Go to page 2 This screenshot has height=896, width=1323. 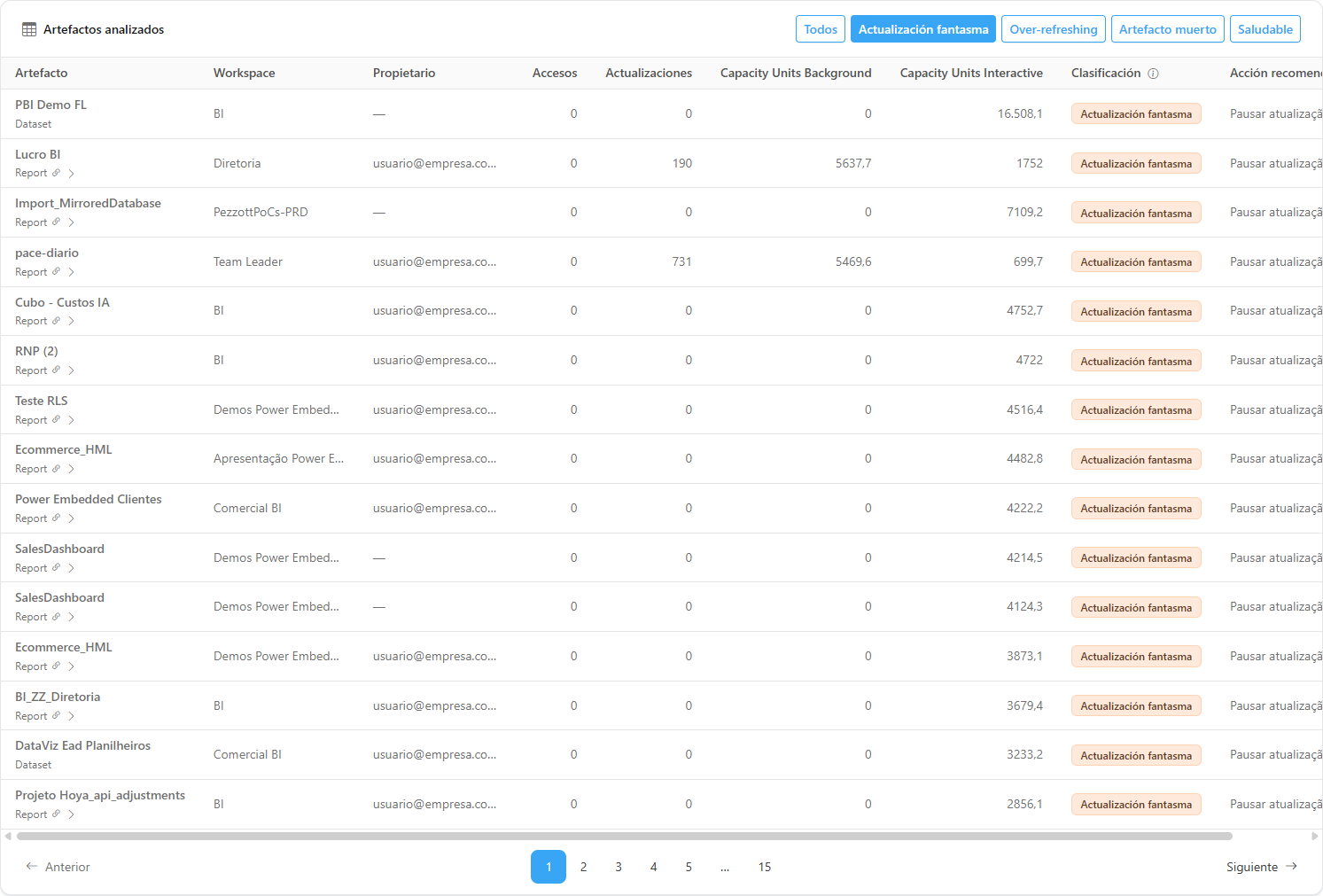(583, 867)
